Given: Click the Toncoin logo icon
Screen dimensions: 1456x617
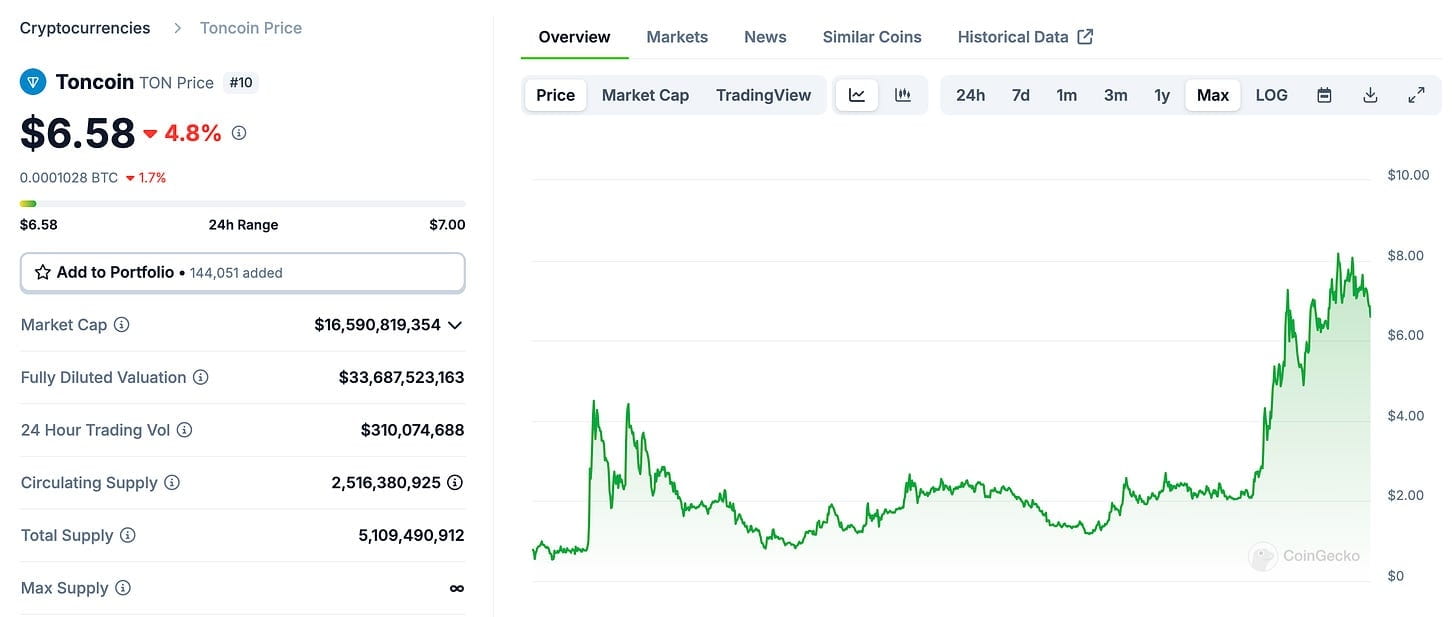Looking at the screenshot, I should (x=33, y=82).
